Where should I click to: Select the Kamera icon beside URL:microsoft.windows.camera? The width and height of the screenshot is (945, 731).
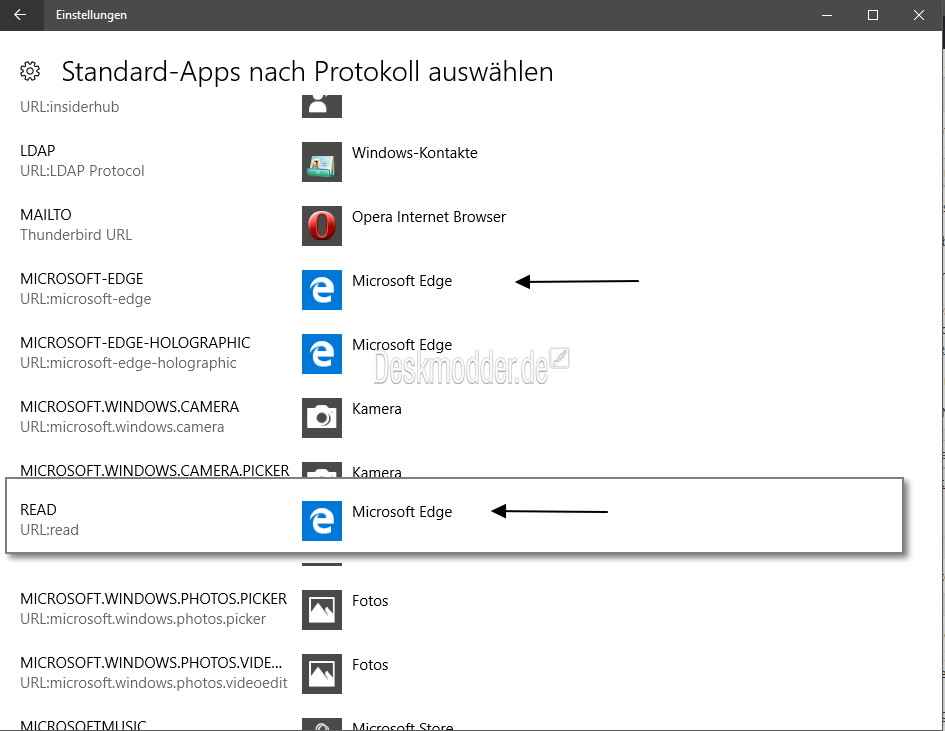tap(322, 418)
